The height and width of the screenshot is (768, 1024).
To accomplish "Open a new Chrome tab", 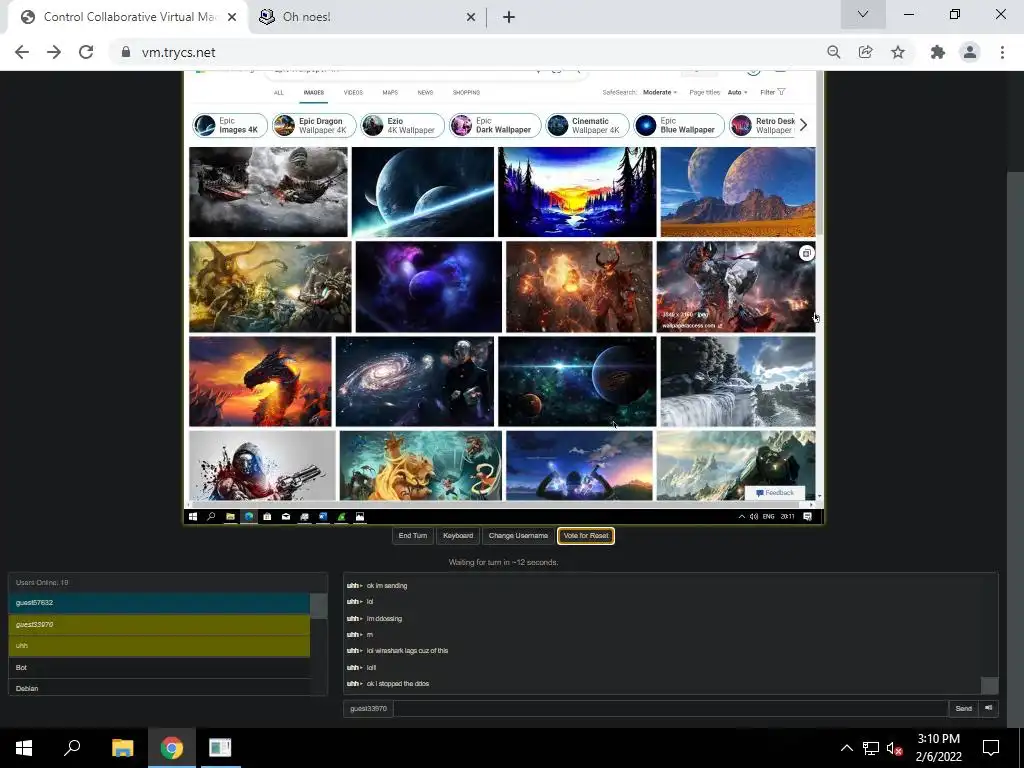I will (x=509, y=17).
